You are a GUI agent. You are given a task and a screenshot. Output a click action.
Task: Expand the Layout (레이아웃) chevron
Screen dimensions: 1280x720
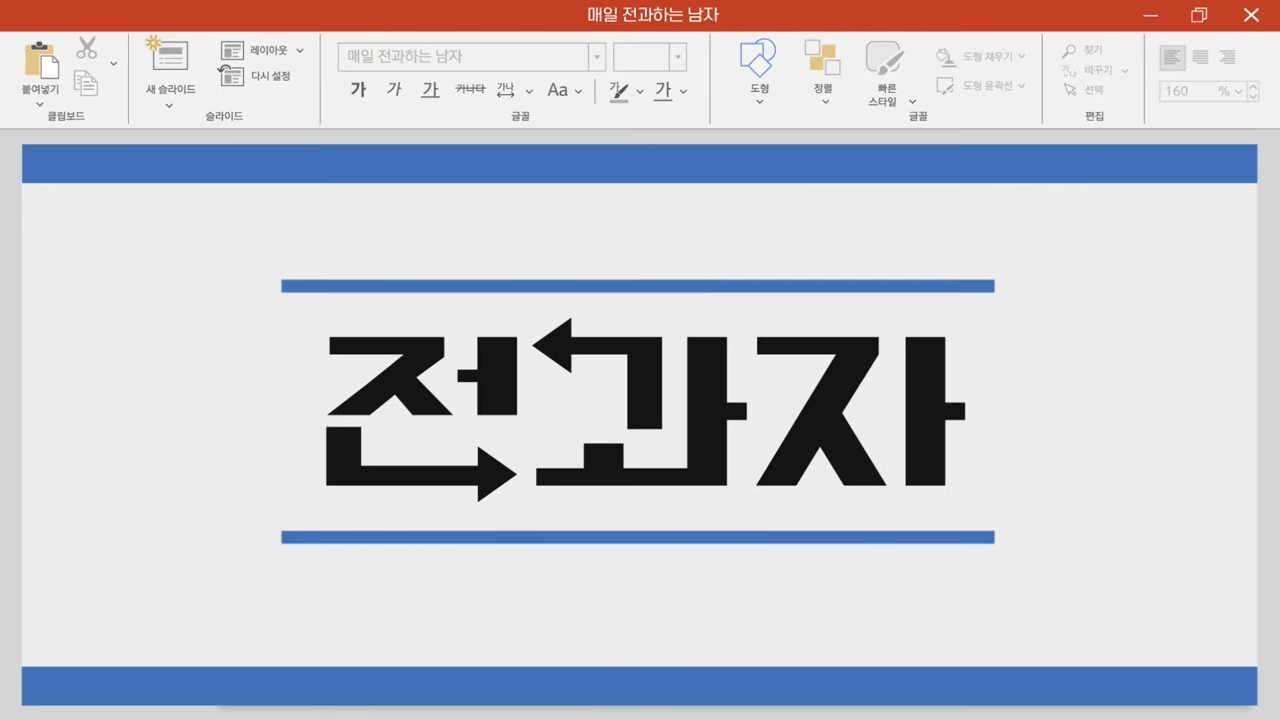pyautogui.click(x=299, y=51)
